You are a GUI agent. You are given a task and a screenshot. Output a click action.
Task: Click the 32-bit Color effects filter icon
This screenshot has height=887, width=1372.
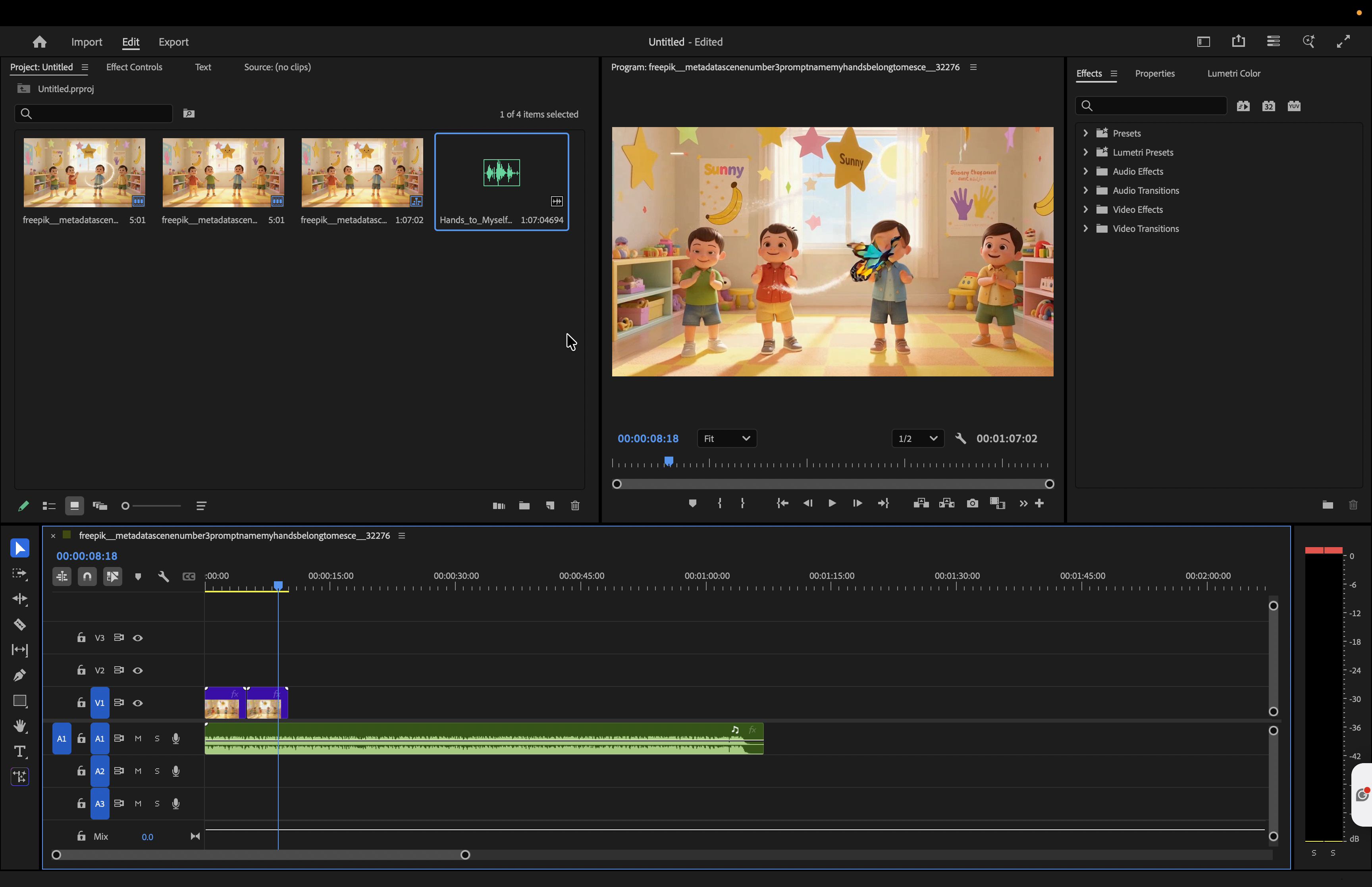coord(1268,106)
